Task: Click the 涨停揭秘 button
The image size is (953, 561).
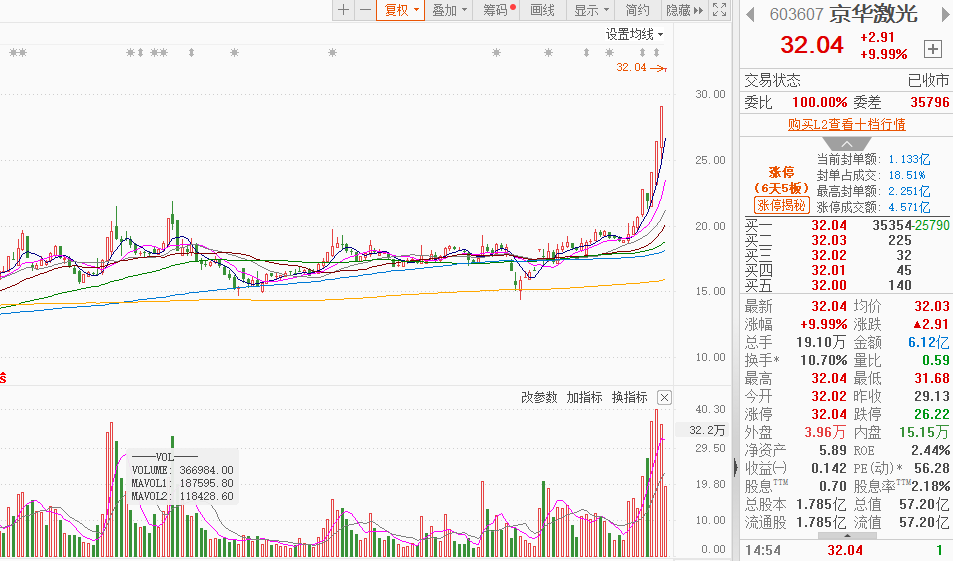Action: pos(781,205)
